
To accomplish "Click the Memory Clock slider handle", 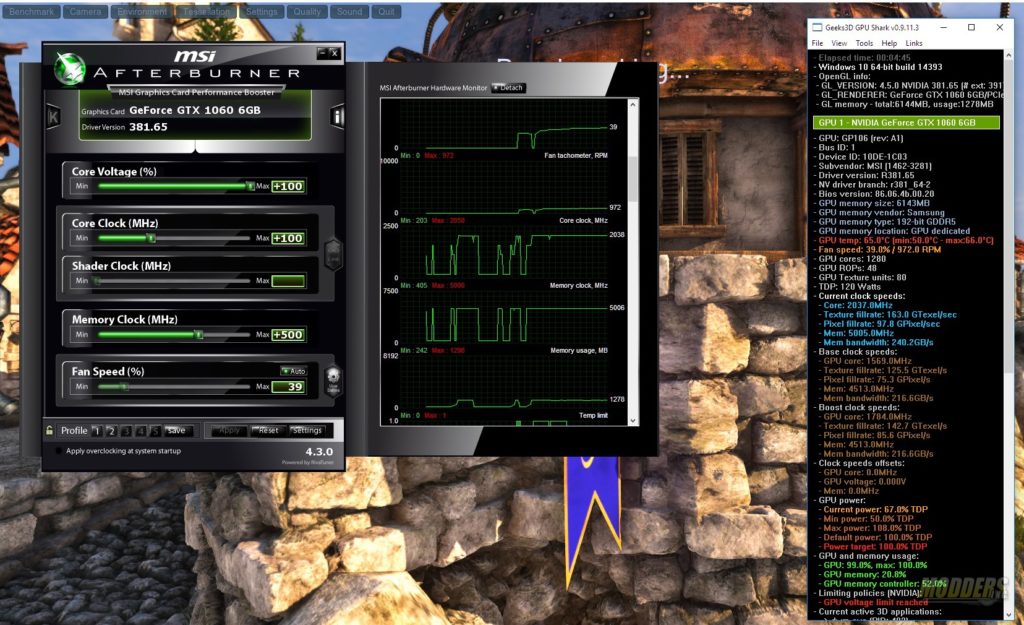I will click(x=200, y=335).
